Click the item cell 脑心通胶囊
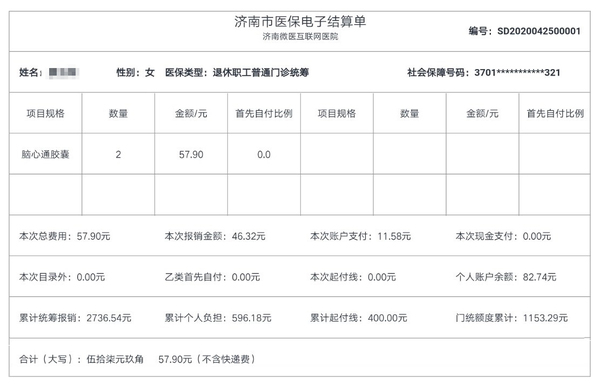The image size is (600, 385). [46, 154]
